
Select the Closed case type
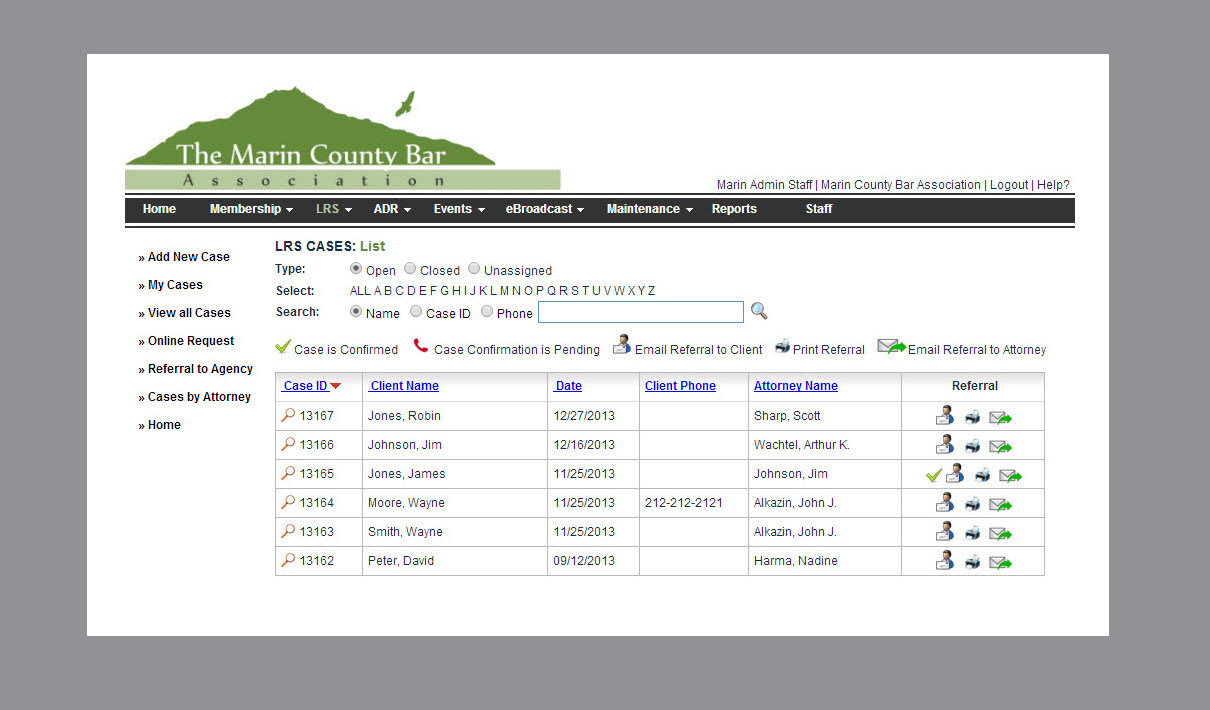[x=410, y=269]
